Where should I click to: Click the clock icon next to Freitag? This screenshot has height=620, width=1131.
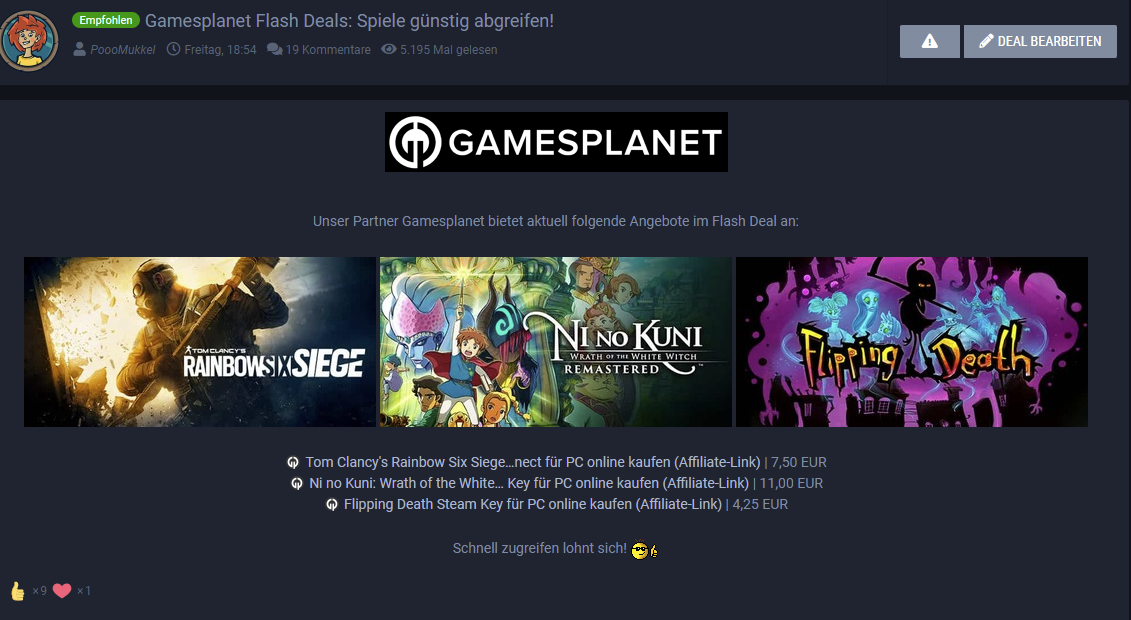pos(173,49)
